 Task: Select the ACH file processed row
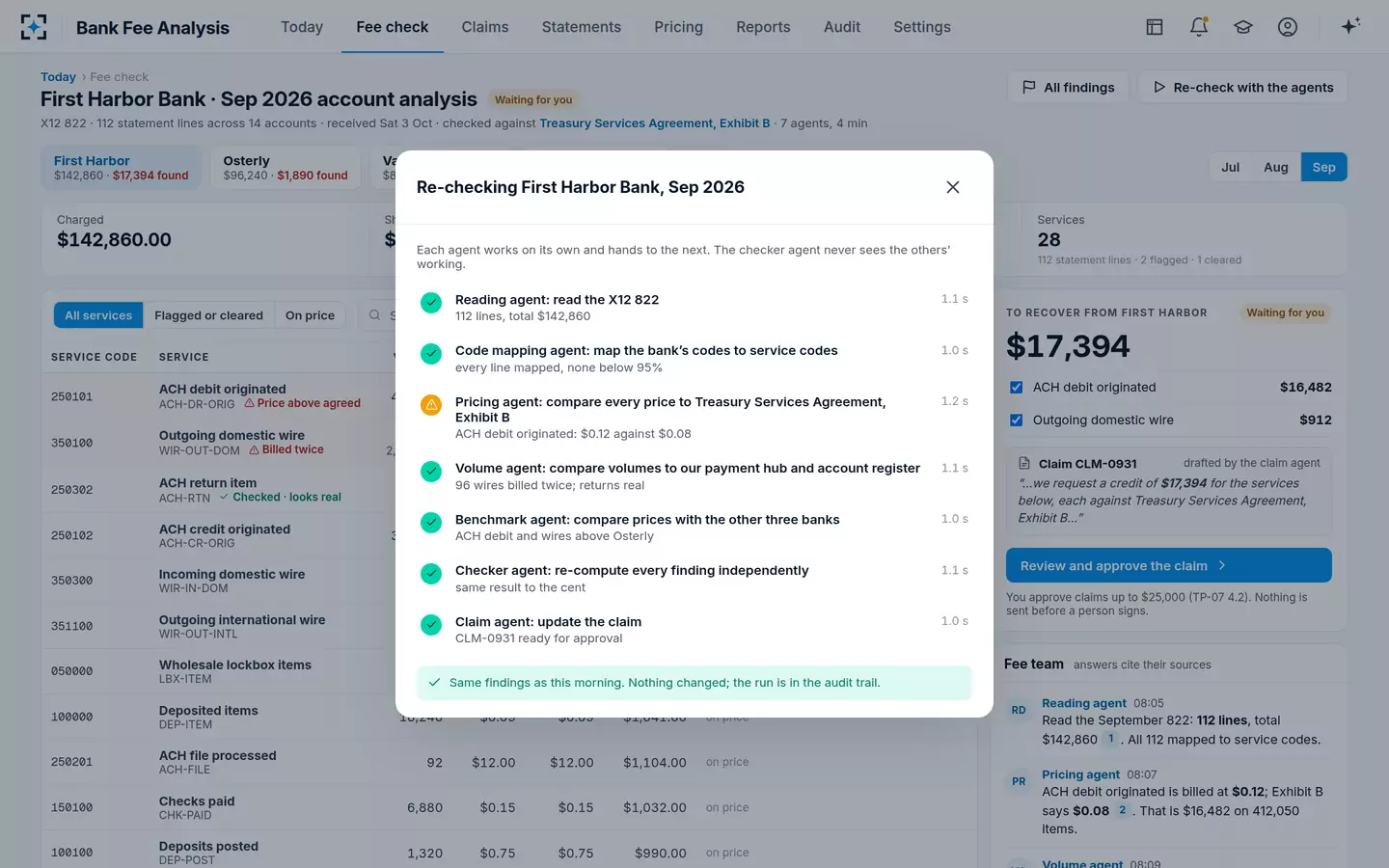pyautogui.click(x=508, y=762)
